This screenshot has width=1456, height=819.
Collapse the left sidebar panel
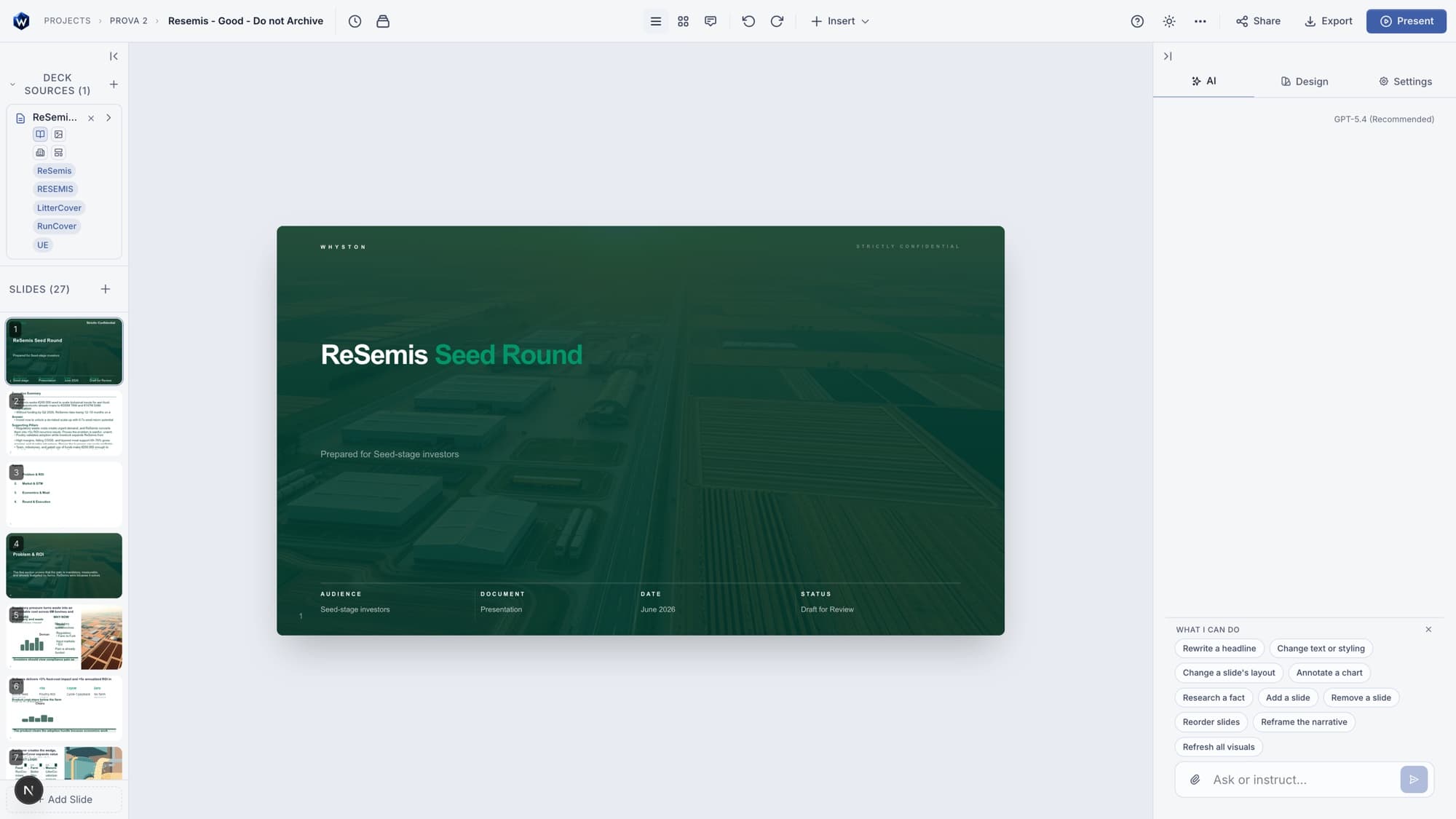pyautogui.click(x=114, y=56)
